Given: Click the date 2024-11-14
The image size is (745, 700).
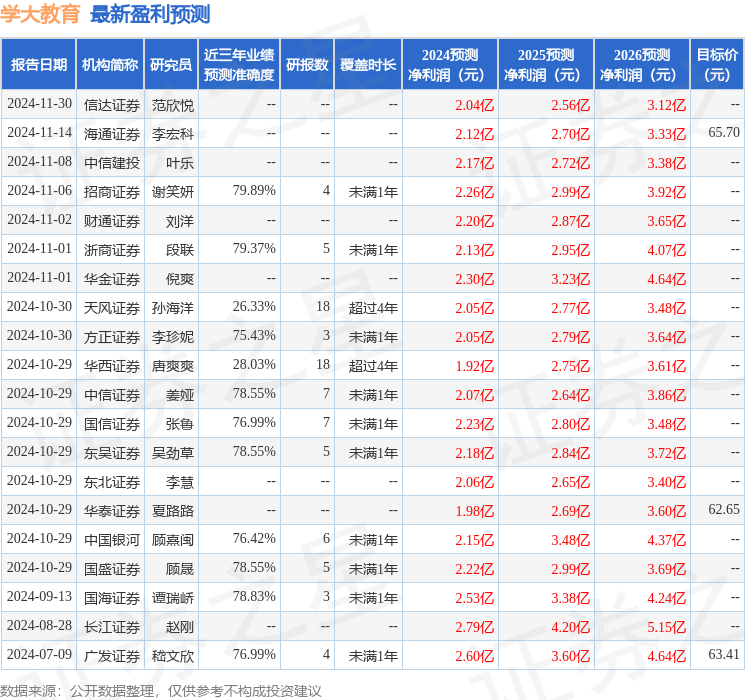Looking at the screenshot, I should [39, 132].
